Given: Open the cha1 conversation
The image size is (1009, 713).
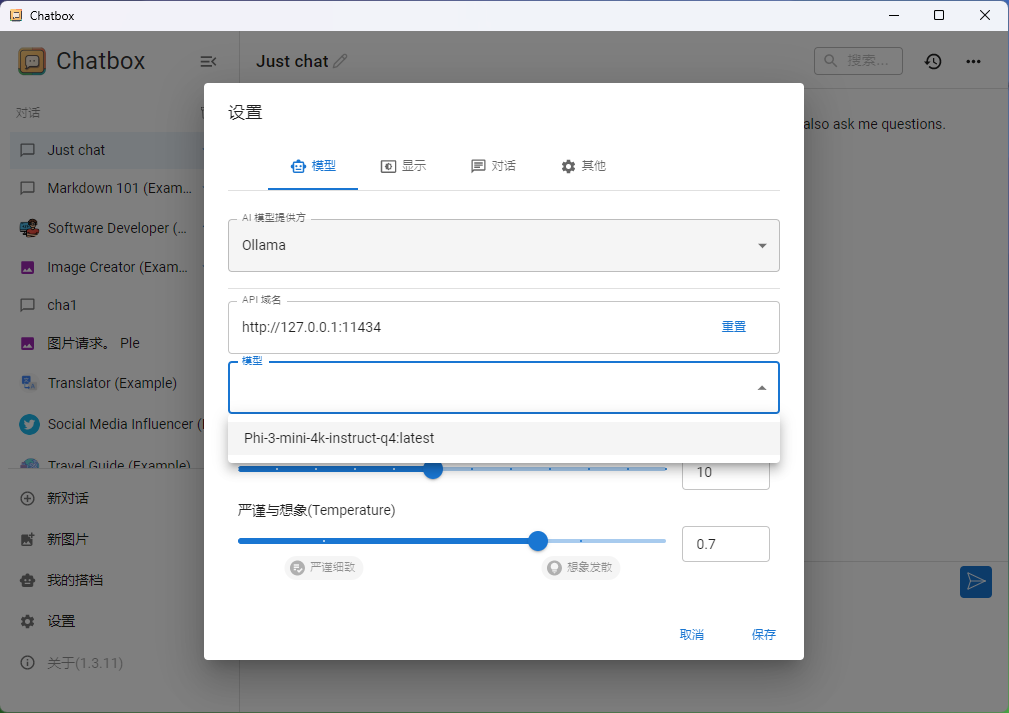Looking at the screenshot, I should click(107, 305).
